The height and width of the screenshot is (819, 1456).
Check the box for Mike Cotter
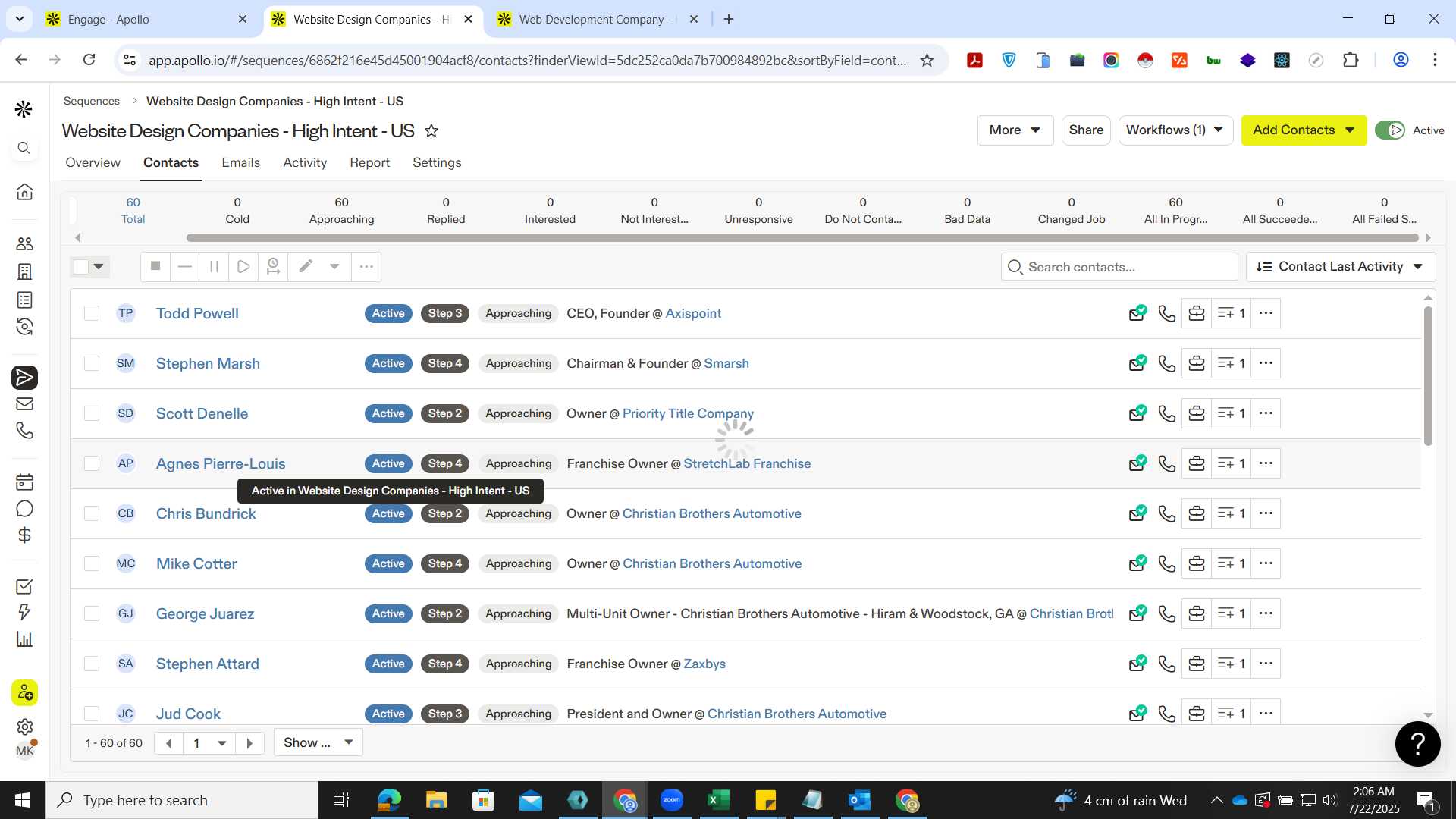click(92, 563)
